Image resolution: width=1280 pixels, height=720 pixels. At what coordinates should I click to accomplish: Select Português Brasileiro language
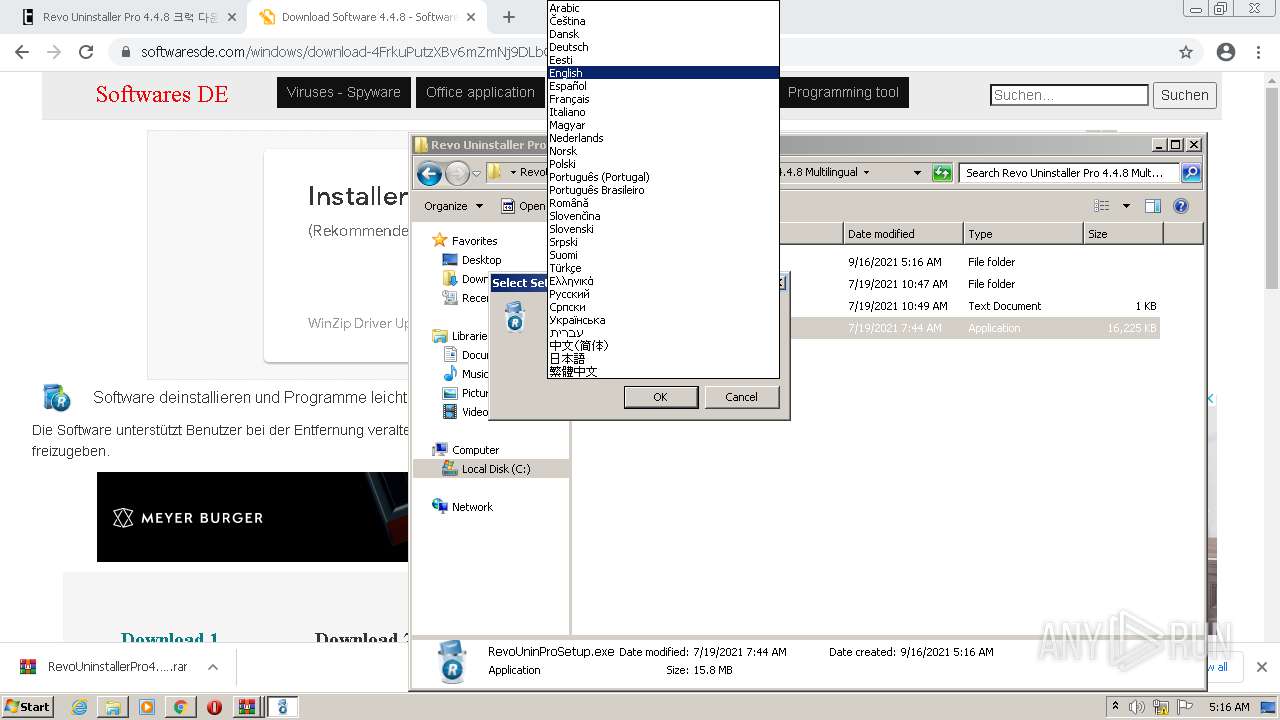point(663,190)
